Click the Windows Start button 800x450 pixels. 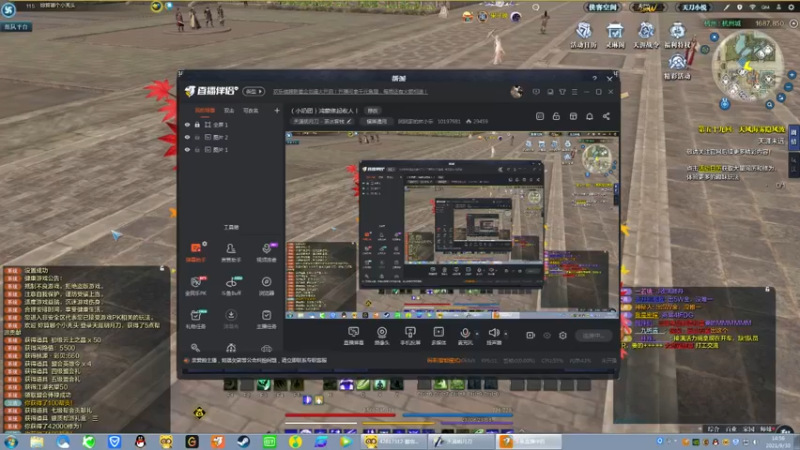coord(10,441)
